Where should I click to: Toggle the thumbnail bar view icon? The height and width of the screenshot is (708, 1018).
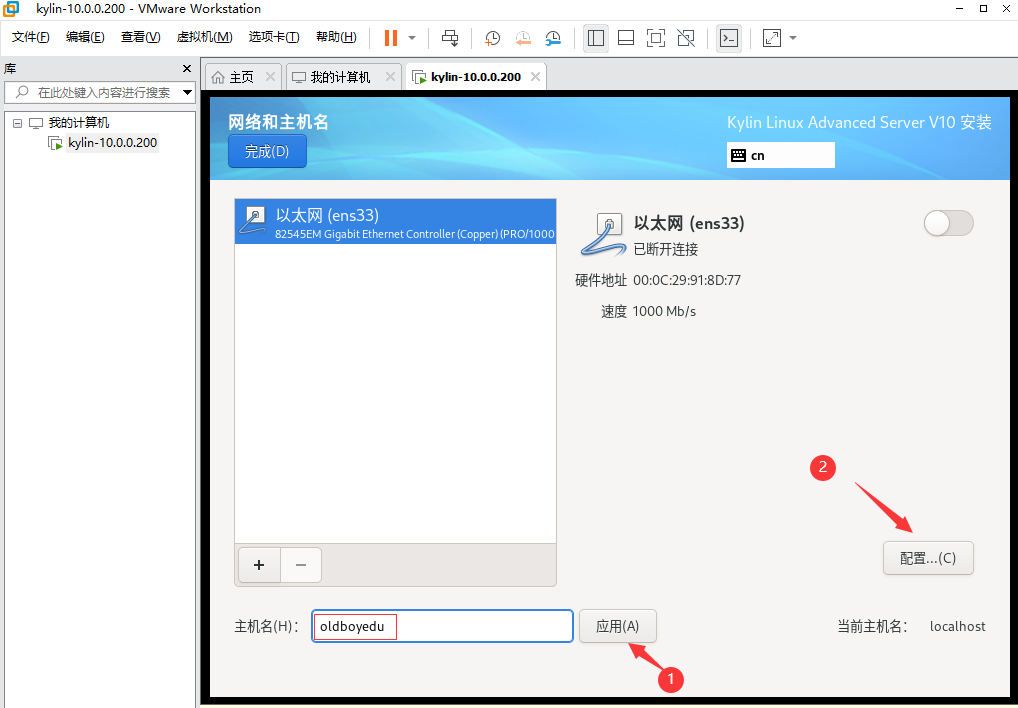[x=626, y=38]
